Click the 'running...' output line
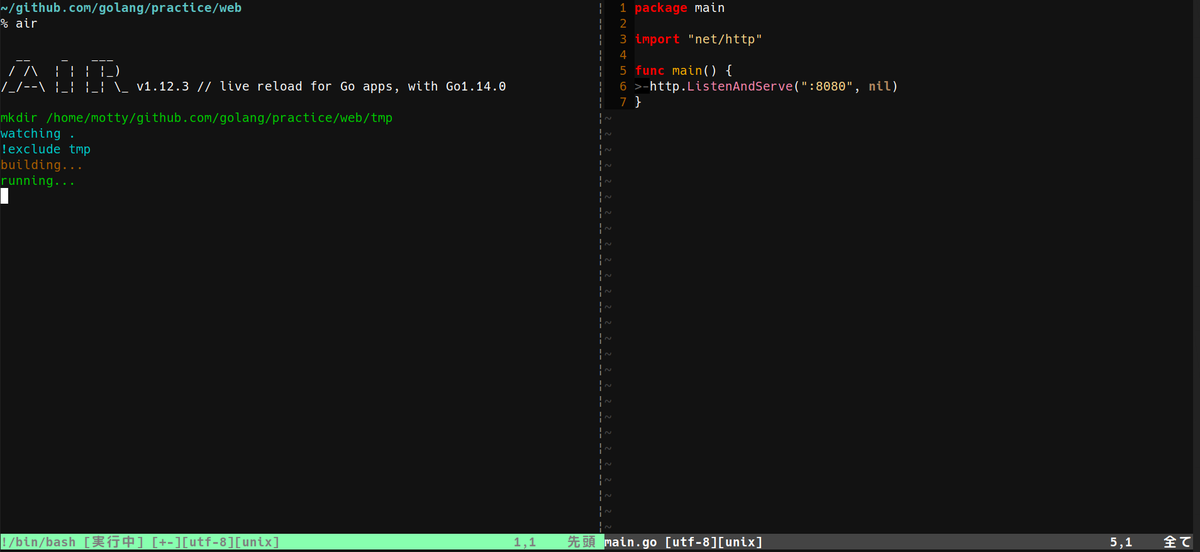Screen dimensions: 1200x552 coord(38,181)
